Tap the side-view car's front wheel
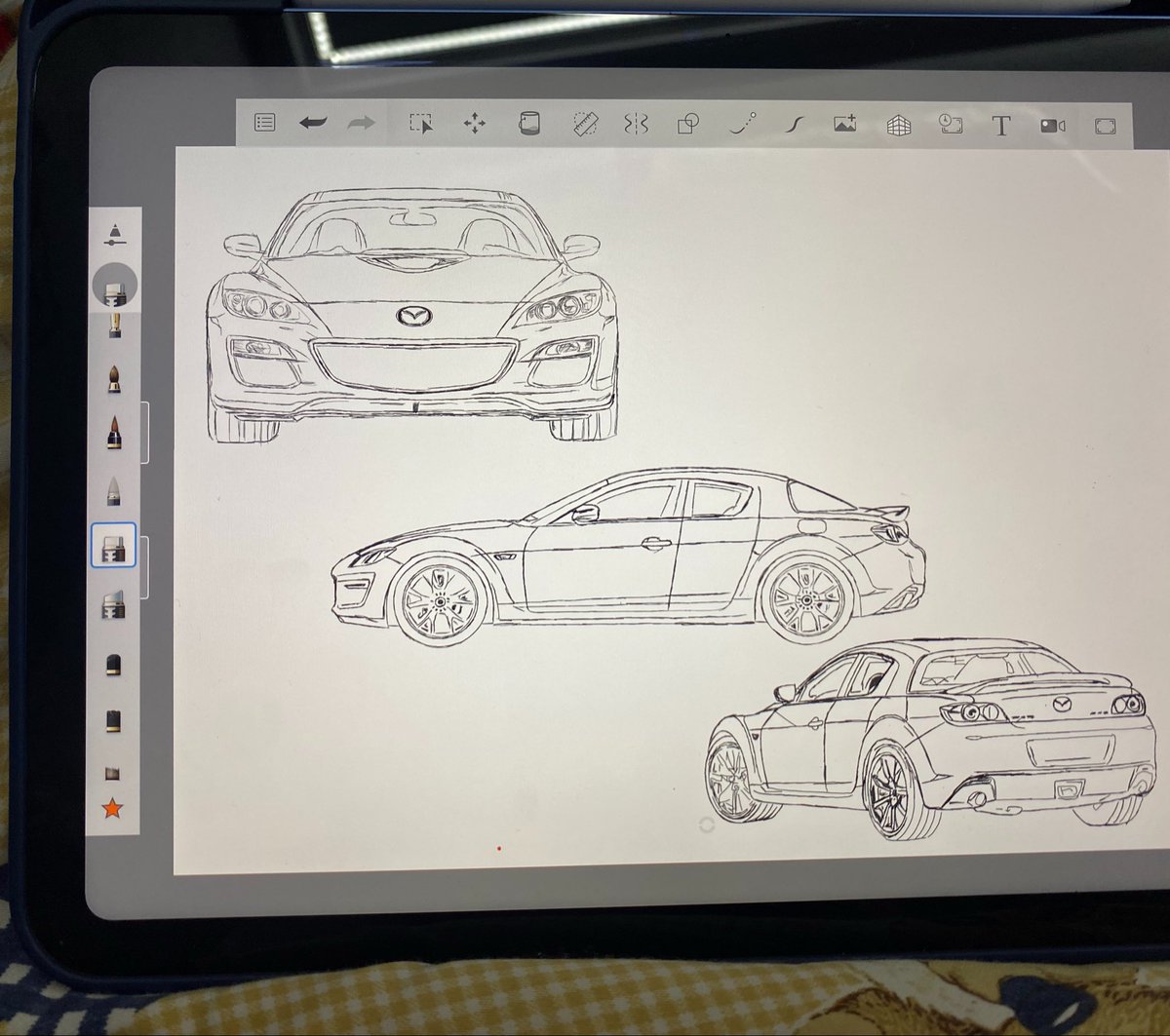The width and height of the screenshot is (1170, 1036). pos(441,600)
